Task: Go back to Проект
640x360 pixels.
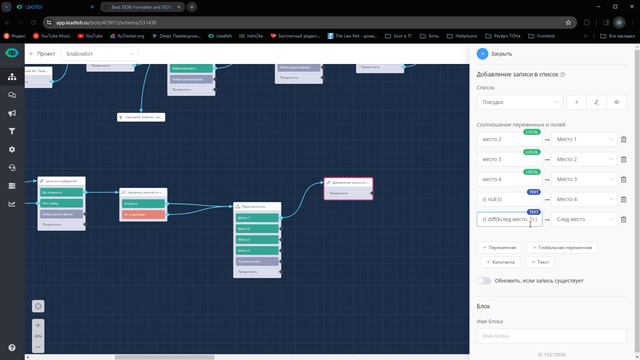Action: pyautogui.click(x=42, y=54)
